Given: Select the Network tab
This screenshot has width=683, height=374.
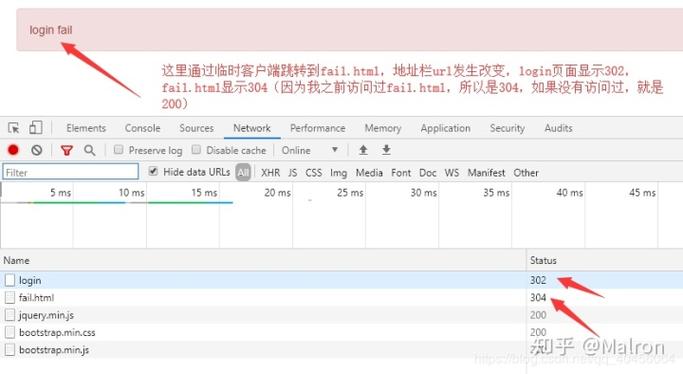Looking at the screenshot, I should pyautogui.click(x=252, y=128).
